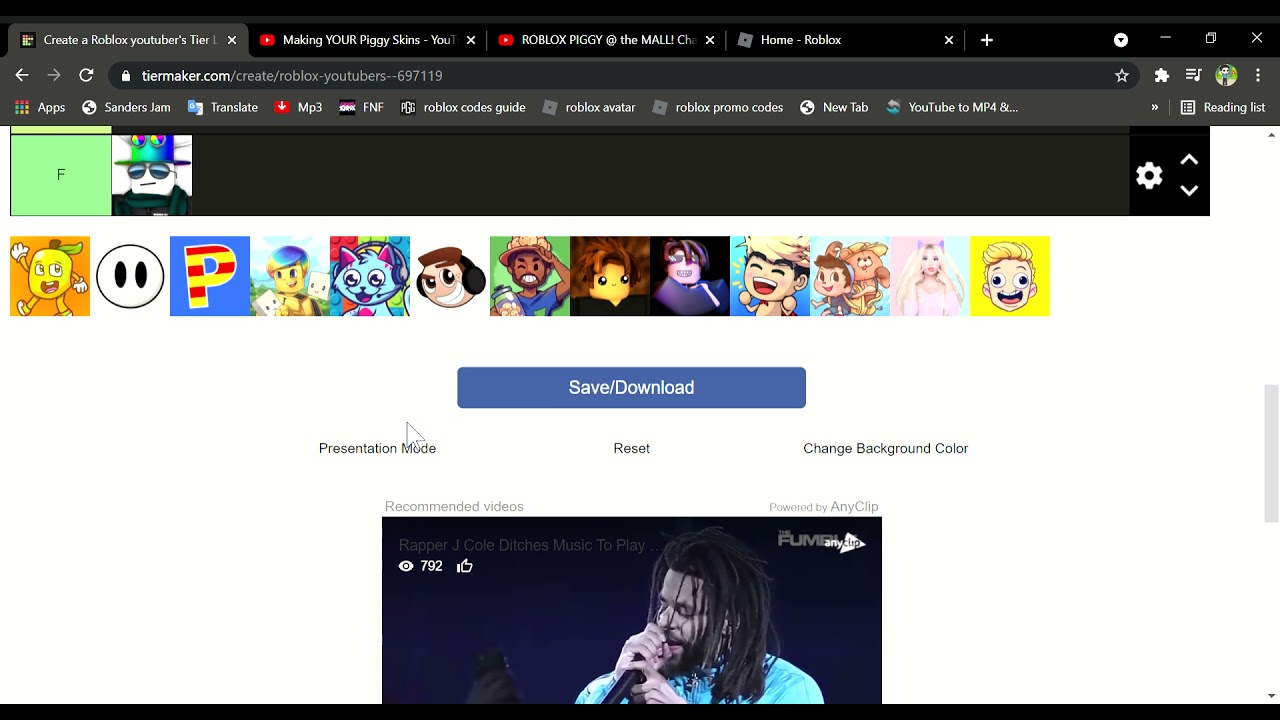Click the Reset link
Viewport: 1280px width, 720px height.
click(631, 448)
